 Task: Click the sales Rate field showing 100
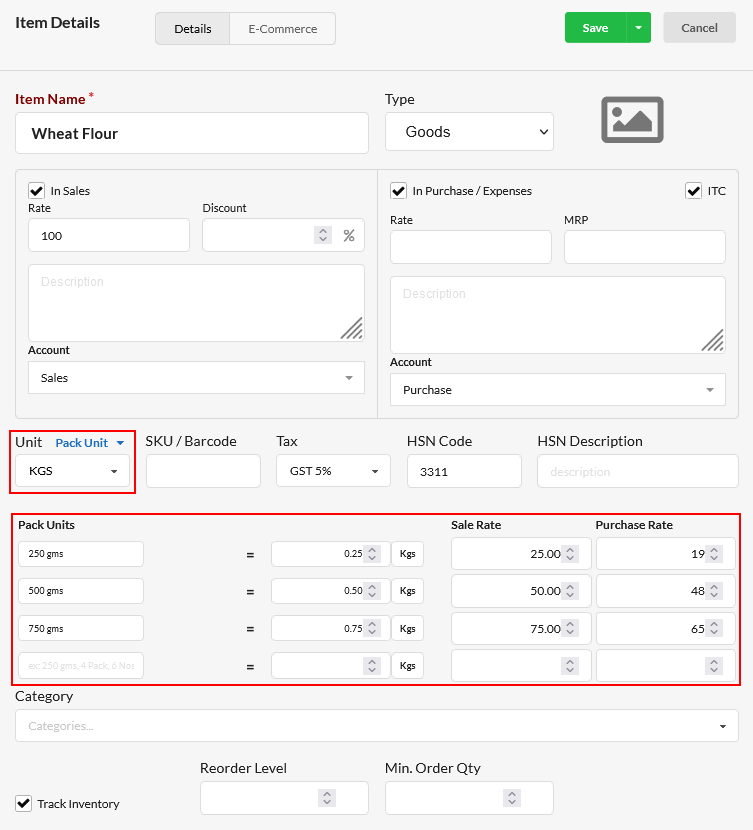click(x=109, y=236)
